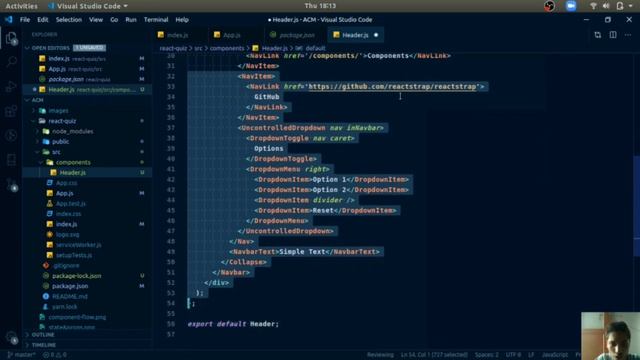The image size is (640, 360).
Task: Select the Header.js editor tab
Action: click(355, 35)
